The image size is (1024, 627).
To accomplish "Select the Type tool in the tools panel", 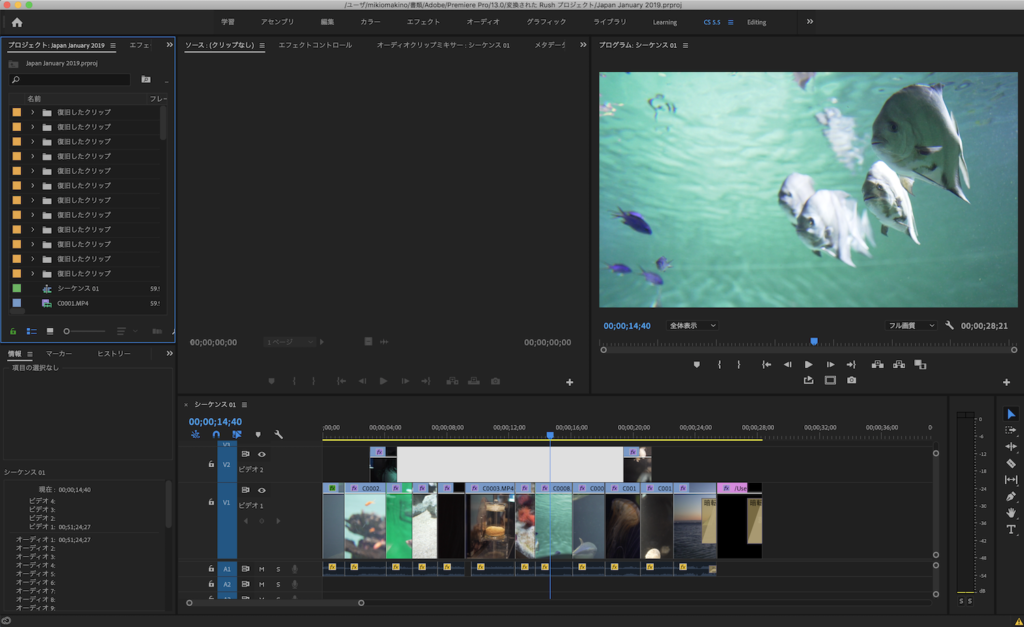I will click(x=1011, y=529).
